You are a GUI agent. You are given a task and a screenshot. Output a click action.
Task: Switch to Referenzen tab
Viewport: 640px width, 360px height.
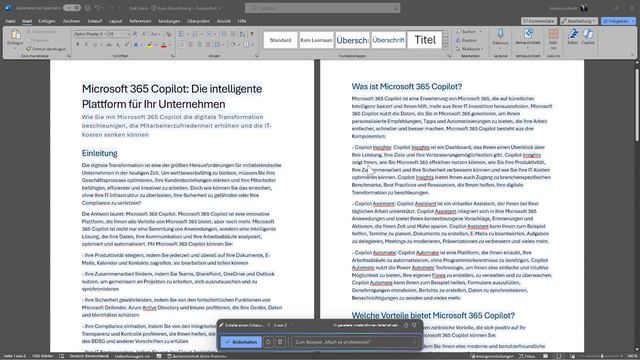tap(140, 21)
